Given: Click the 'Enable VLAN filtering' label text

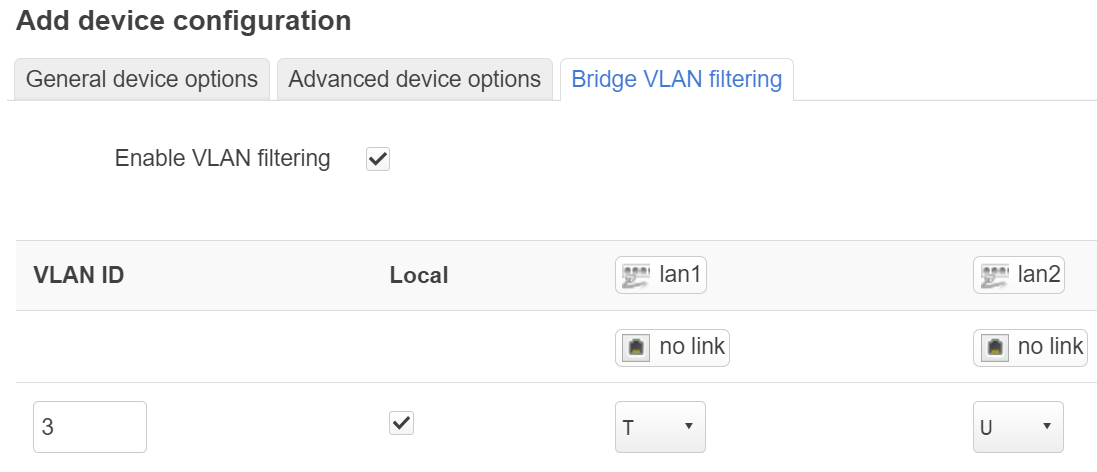Looking at the screenshot, I should [222, 159].
